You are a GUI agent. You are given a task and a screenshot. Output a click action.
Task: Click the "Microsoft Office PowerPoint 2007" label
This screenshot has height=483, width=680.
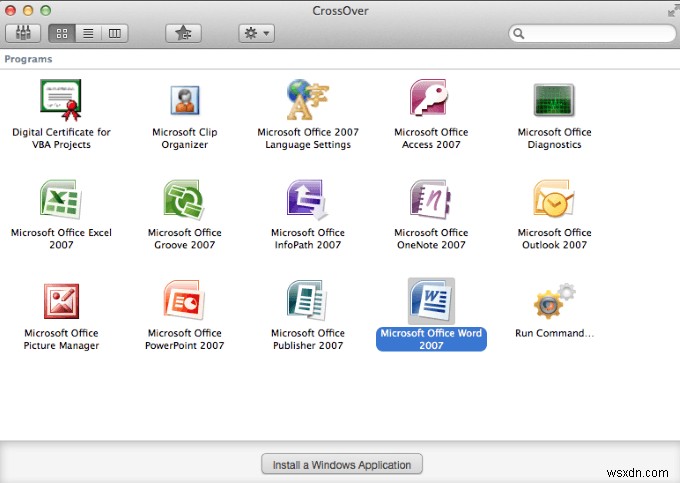click(184, 339)
